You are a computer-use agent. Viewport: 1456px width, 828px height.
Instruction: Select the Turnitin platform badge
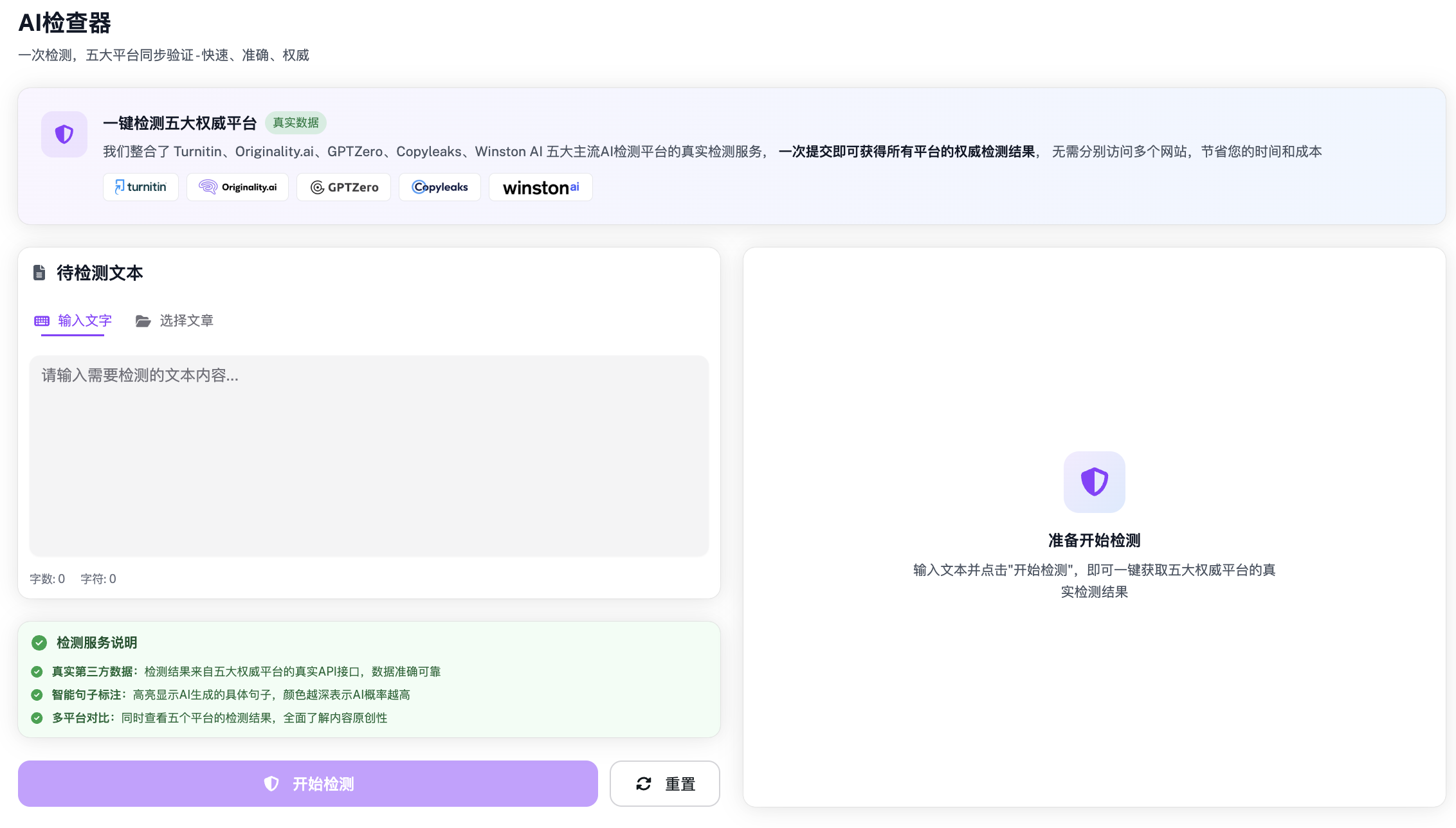pyautogui.click(x=140, y=187)
